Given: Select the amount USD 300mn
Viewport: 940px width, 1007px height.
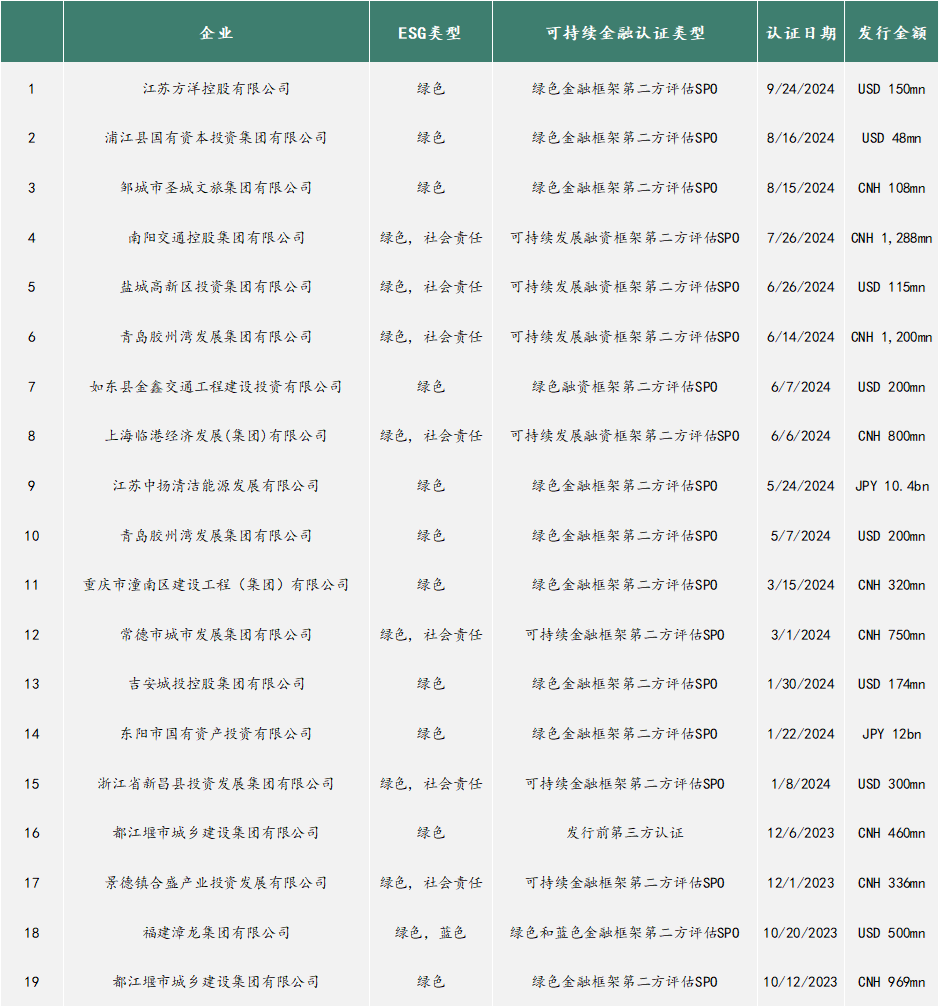Looking at the screenshot, I should 892,784.
